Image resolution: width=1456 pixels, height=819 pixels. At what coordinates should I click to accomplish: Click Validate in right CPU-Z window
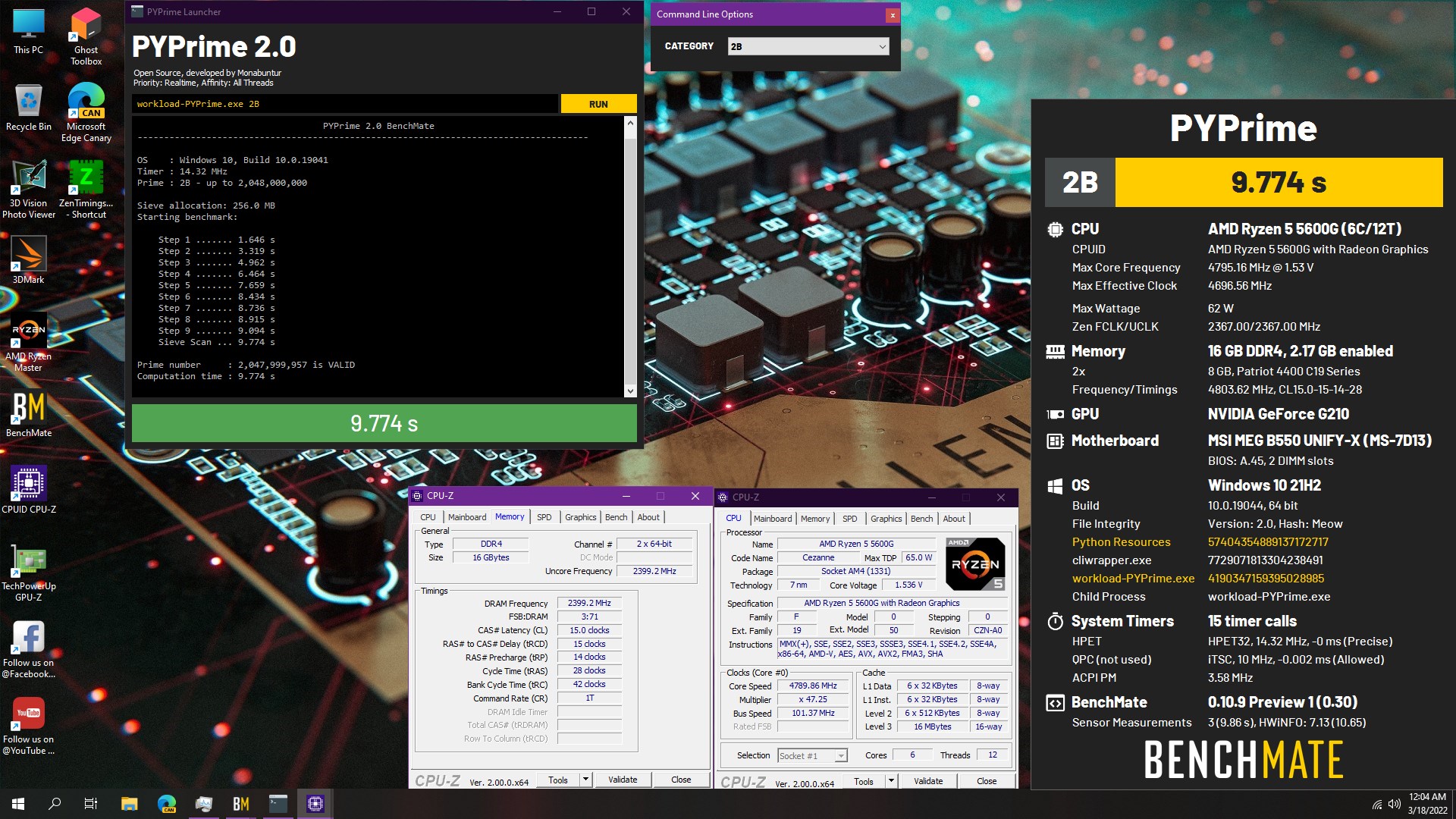point(928,781)
